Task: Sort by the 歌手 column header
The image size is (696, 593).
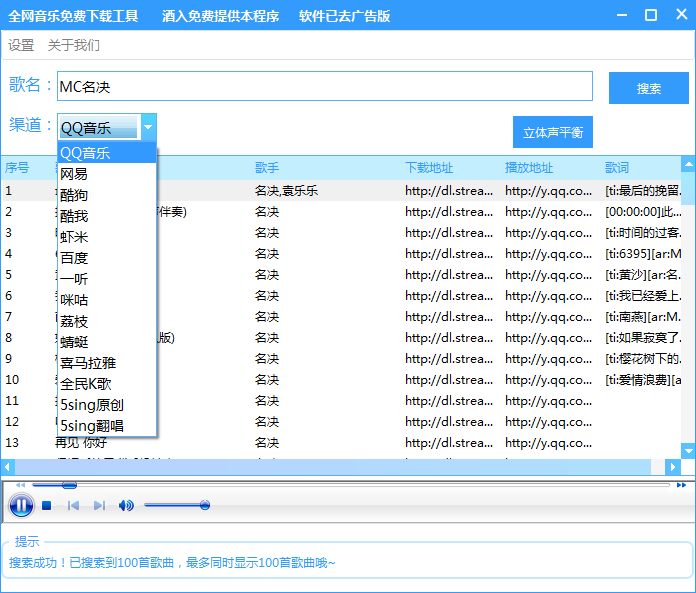Action: pos(267,168)
